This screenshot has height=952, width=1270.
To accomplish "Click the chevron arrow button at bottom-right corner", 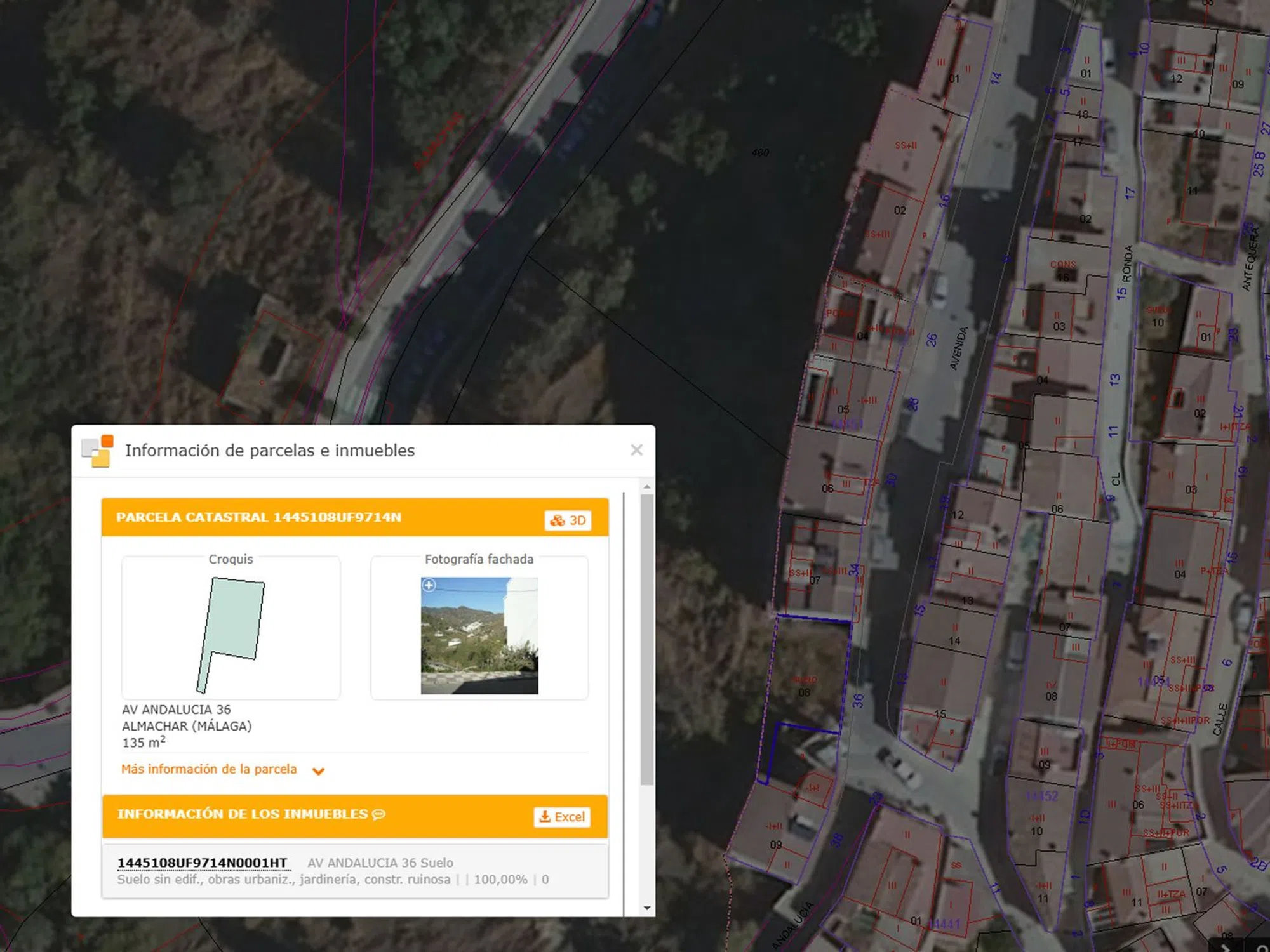I will click(x=1224, y=946).
